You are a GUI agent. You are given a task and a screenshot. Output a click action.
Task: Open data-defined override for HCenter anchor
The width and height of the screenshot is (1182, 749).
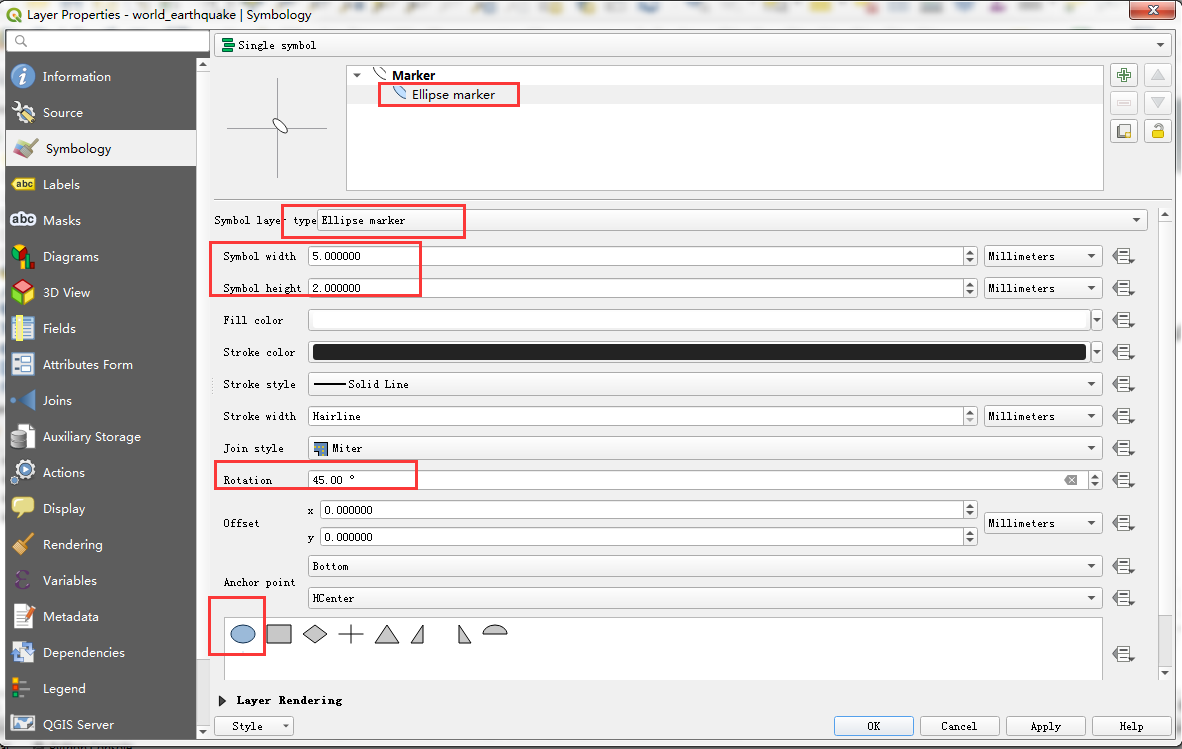1123,598
